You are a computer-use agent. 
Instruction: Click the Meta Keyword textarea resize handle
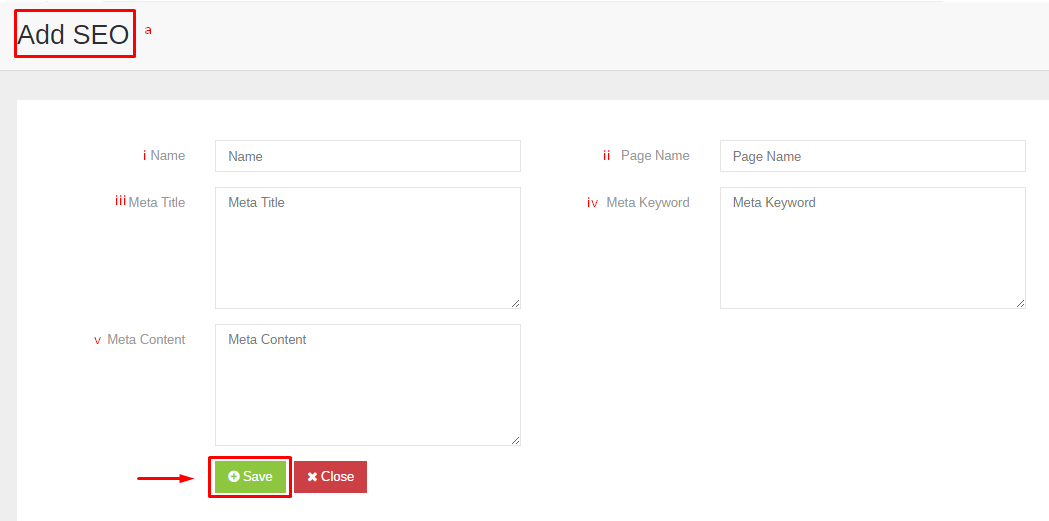click(x=1020, y=303)
